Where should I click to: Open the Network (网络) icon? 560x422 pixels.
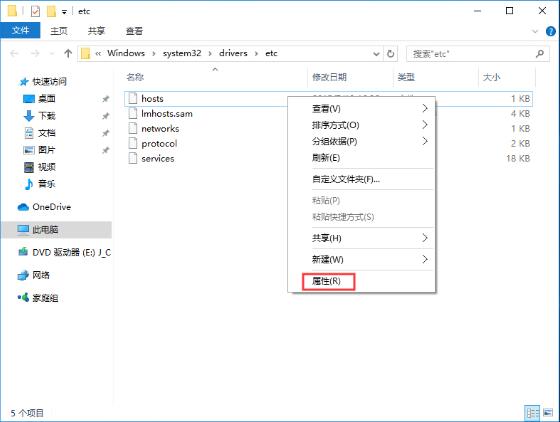[x=23, y=275]
